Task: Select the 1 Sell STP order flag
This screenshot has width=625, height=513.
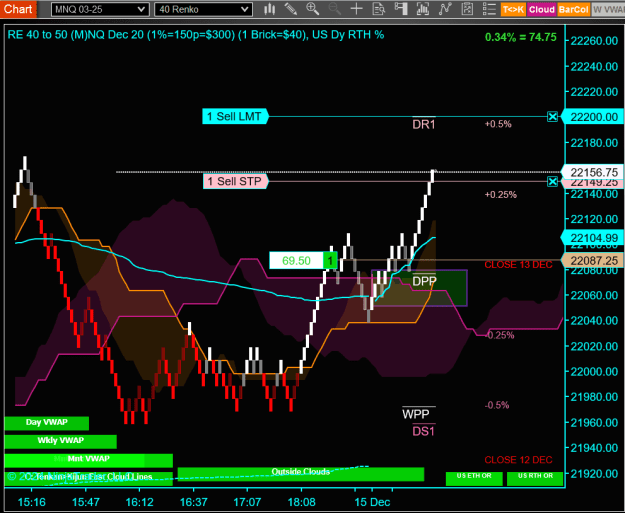Action: click(236, 181)
